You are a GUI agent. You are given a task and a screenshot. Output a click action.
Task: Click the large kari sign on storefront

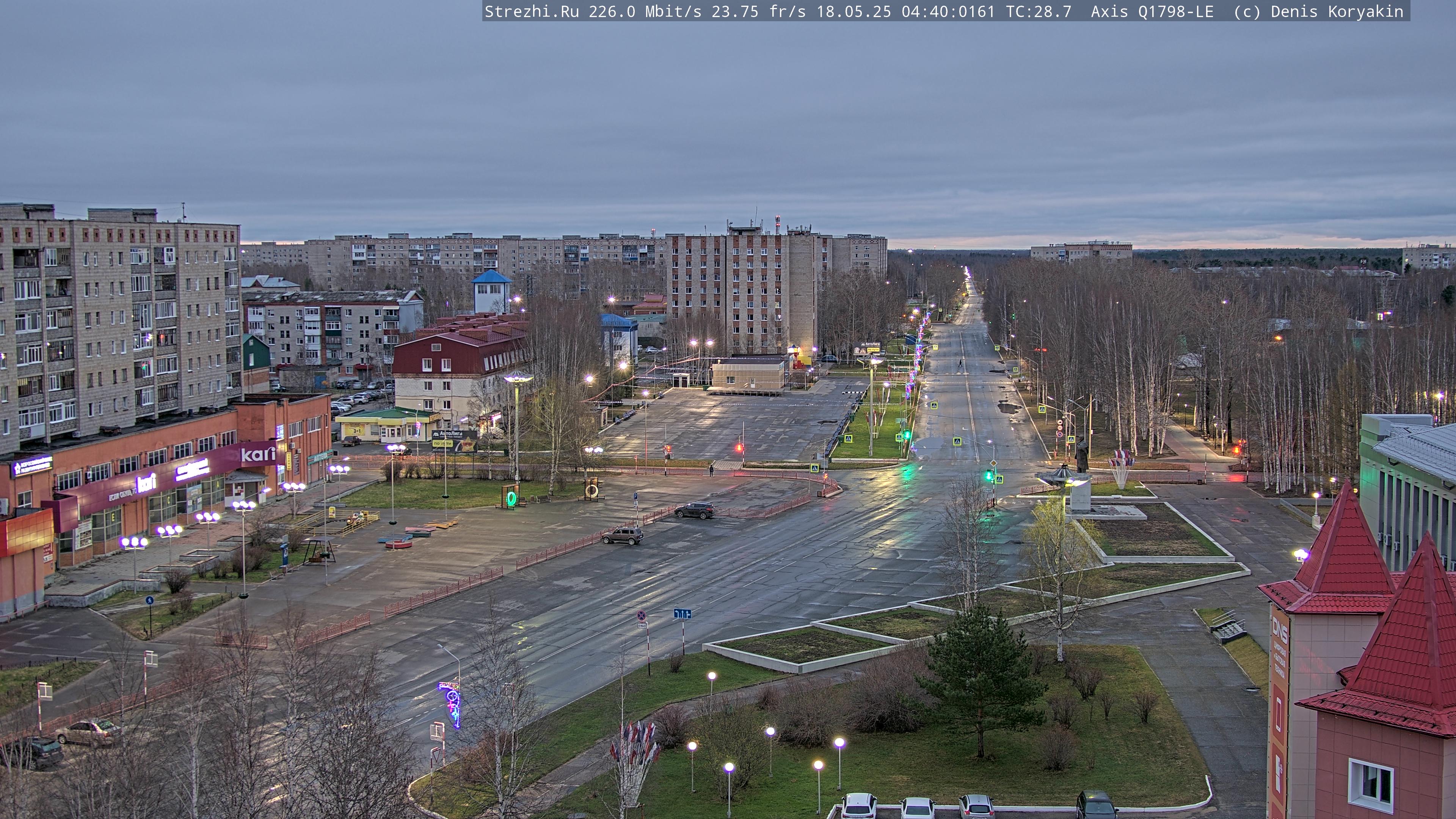[258, 454]
